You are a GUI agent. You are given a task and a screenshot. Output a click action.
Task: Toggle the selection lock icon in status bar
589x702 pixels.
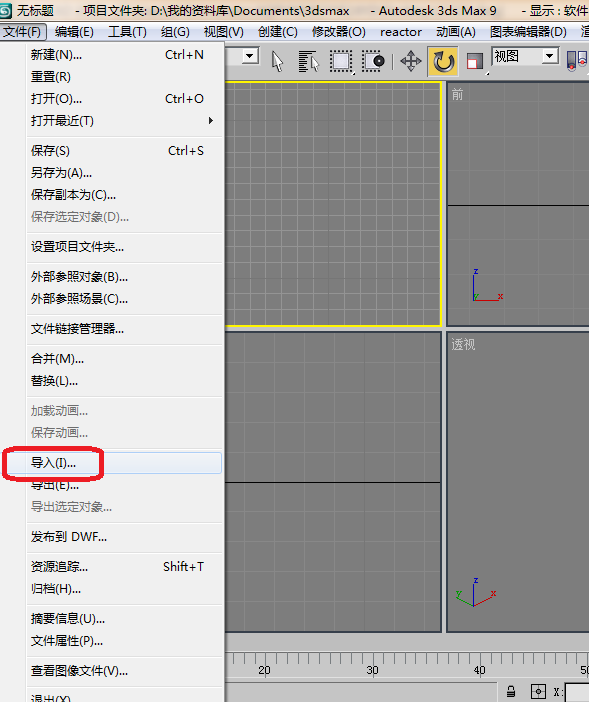(511, 692)
